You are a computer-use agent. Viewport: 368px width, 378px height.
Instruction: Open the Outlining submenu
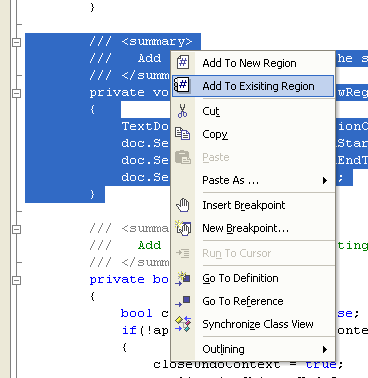coord(253,349)
